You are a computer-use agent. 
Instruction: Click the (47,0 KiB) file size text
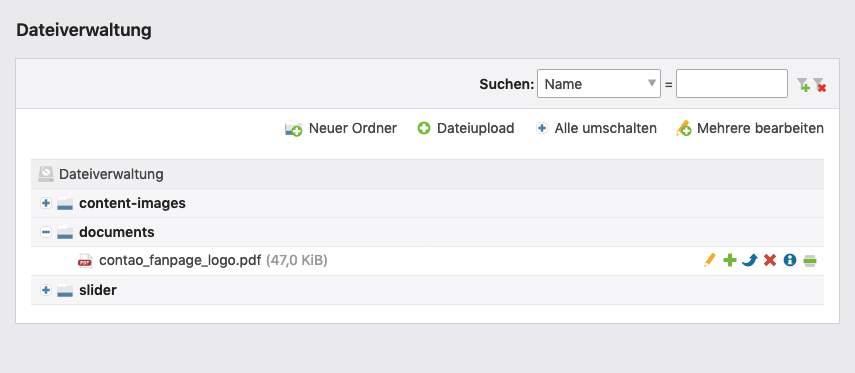[x=297, y=261]
